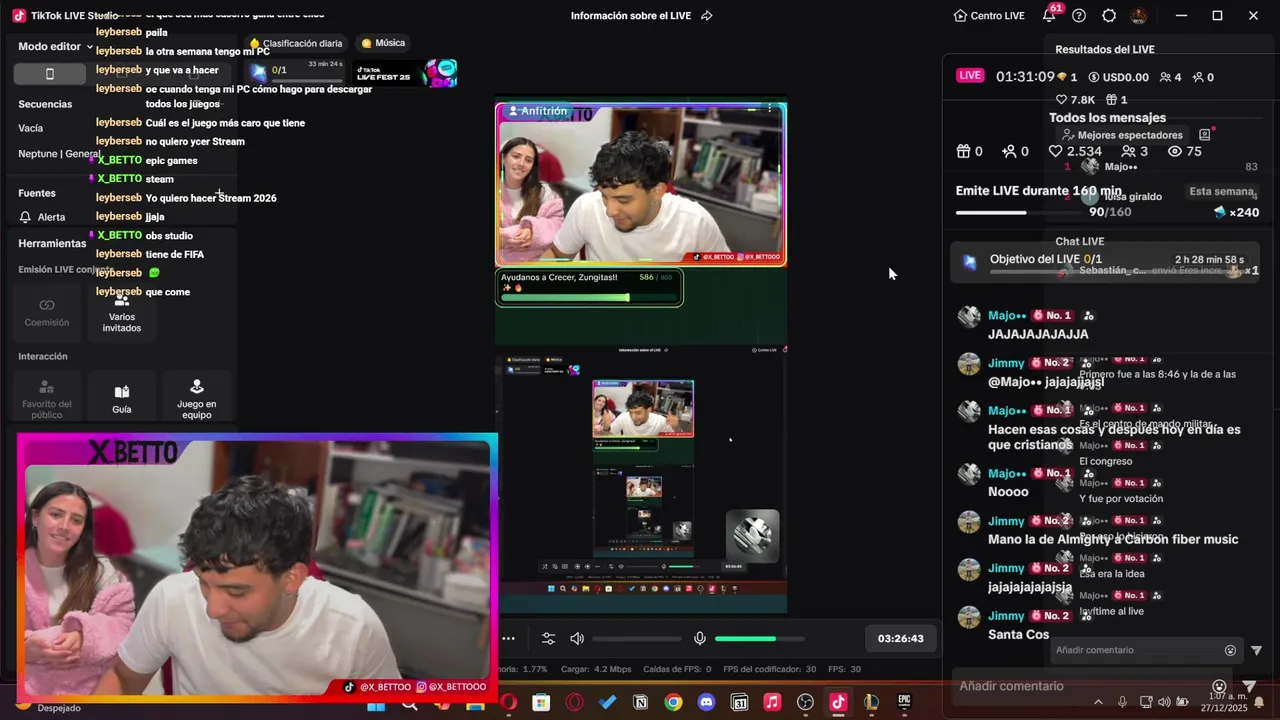Open the Coemisión tool
This screenshot has height=720, width=1280.
click(47, 312)
